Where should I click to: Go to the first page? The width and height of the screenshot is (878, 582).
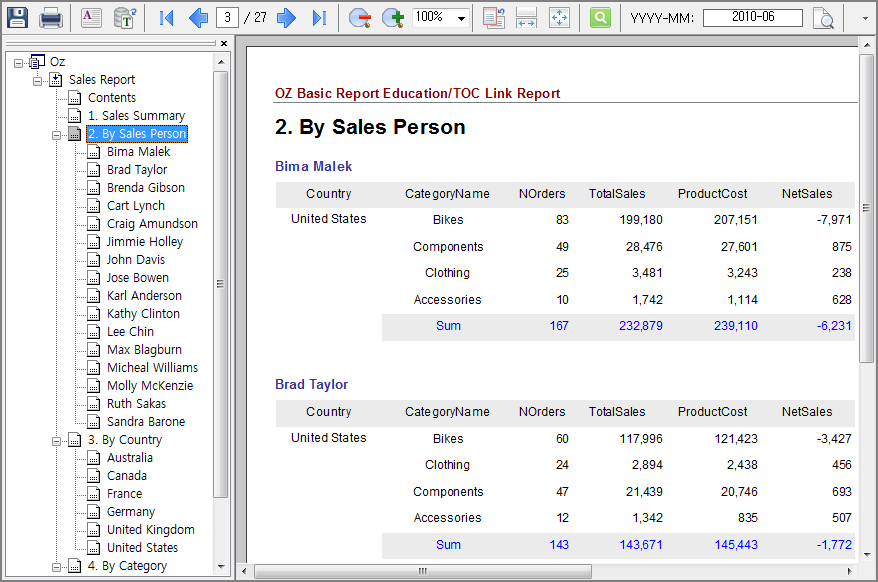tap(167, 17)
